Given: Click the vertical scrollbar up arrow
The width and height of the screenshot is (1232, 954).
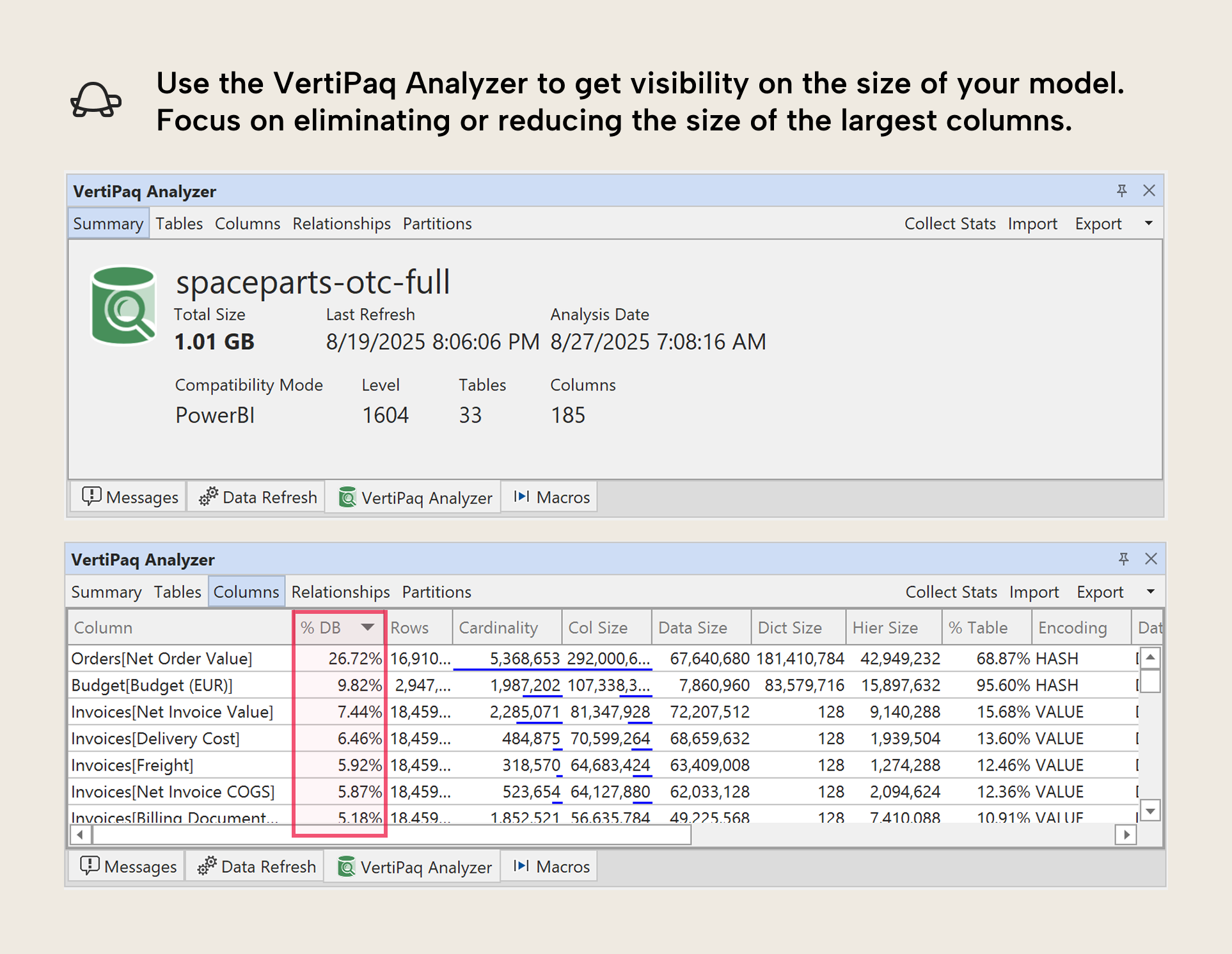Looking at the screenshot, I should pyautogui.click(x=1150, y=657).
